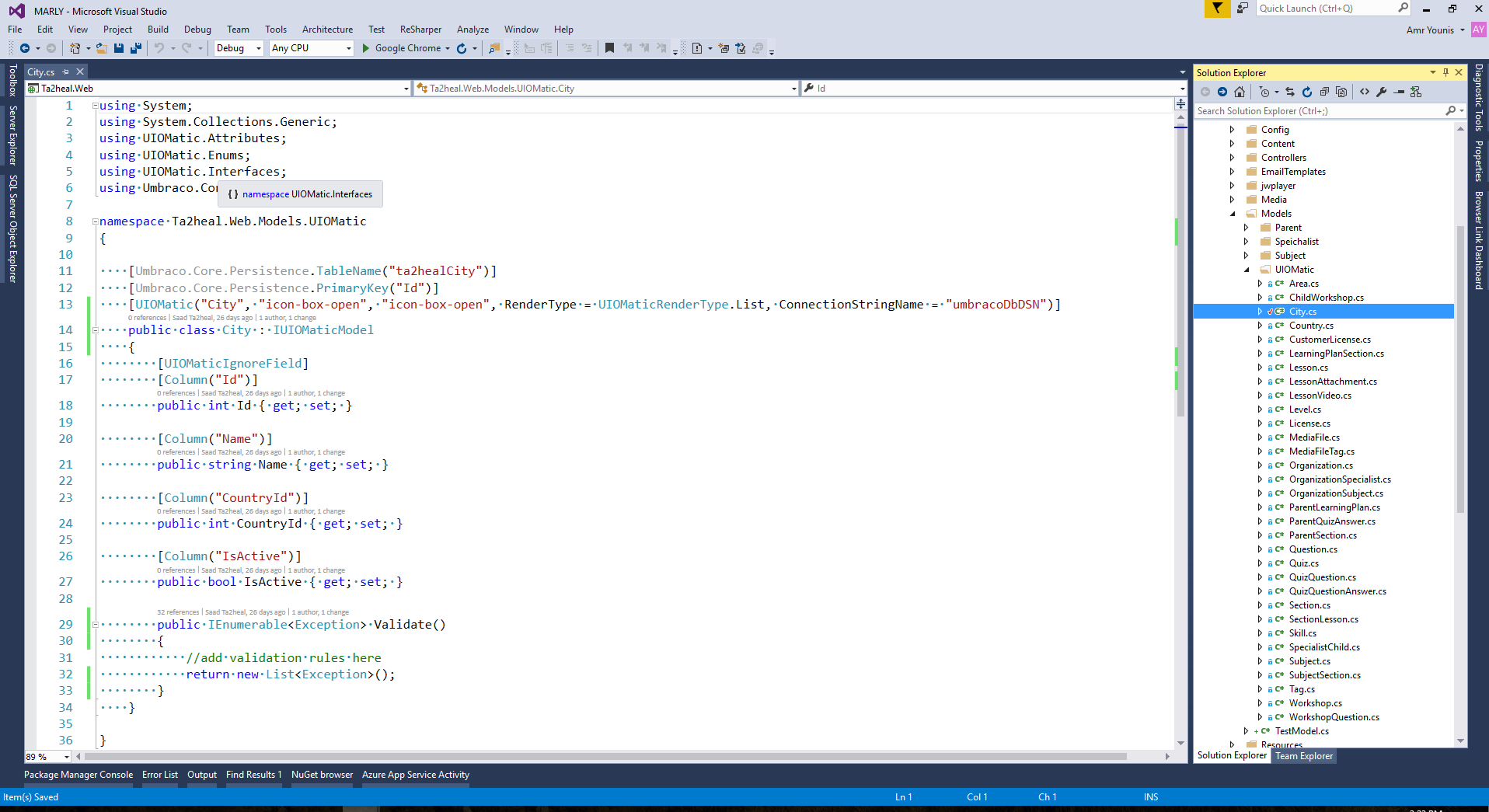Open the Error List tab
The width and height of the screenshot is (1489, 812).
(160, 775)
